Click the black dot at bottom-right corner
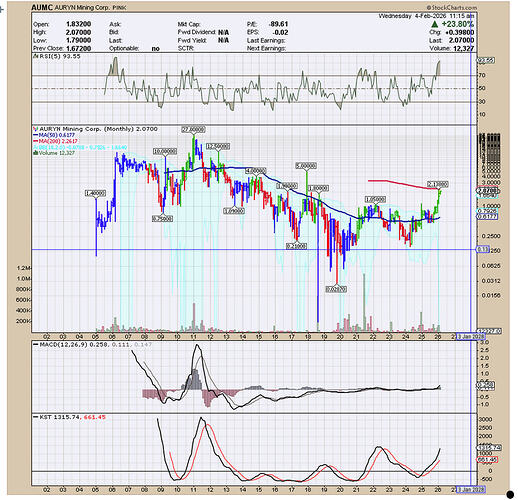 (510, 494)
